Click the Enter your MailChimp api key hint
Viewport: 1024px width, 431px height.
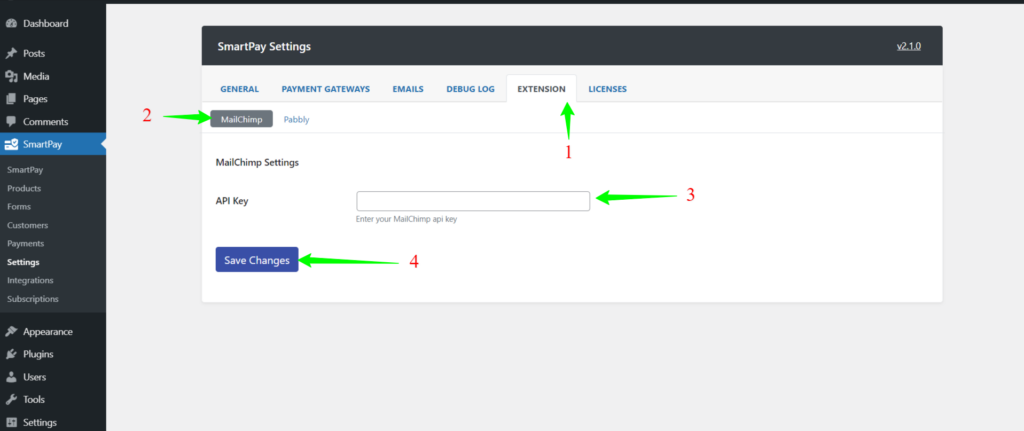tap(406, 219)
